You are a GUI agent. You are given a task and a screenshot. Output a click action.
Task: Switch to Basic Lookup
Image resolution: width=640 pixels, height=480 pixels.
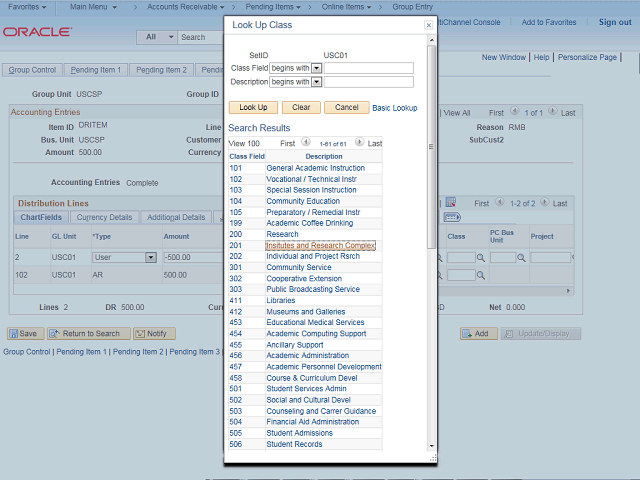point(395,108)
